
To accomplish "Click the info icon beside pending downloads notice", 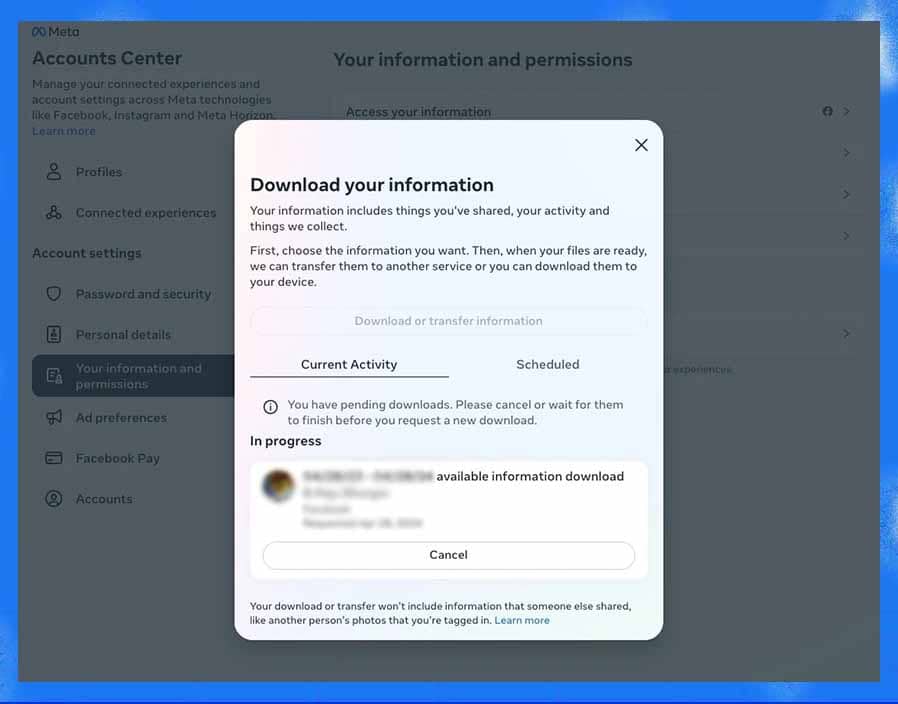I will coord(270,407).
